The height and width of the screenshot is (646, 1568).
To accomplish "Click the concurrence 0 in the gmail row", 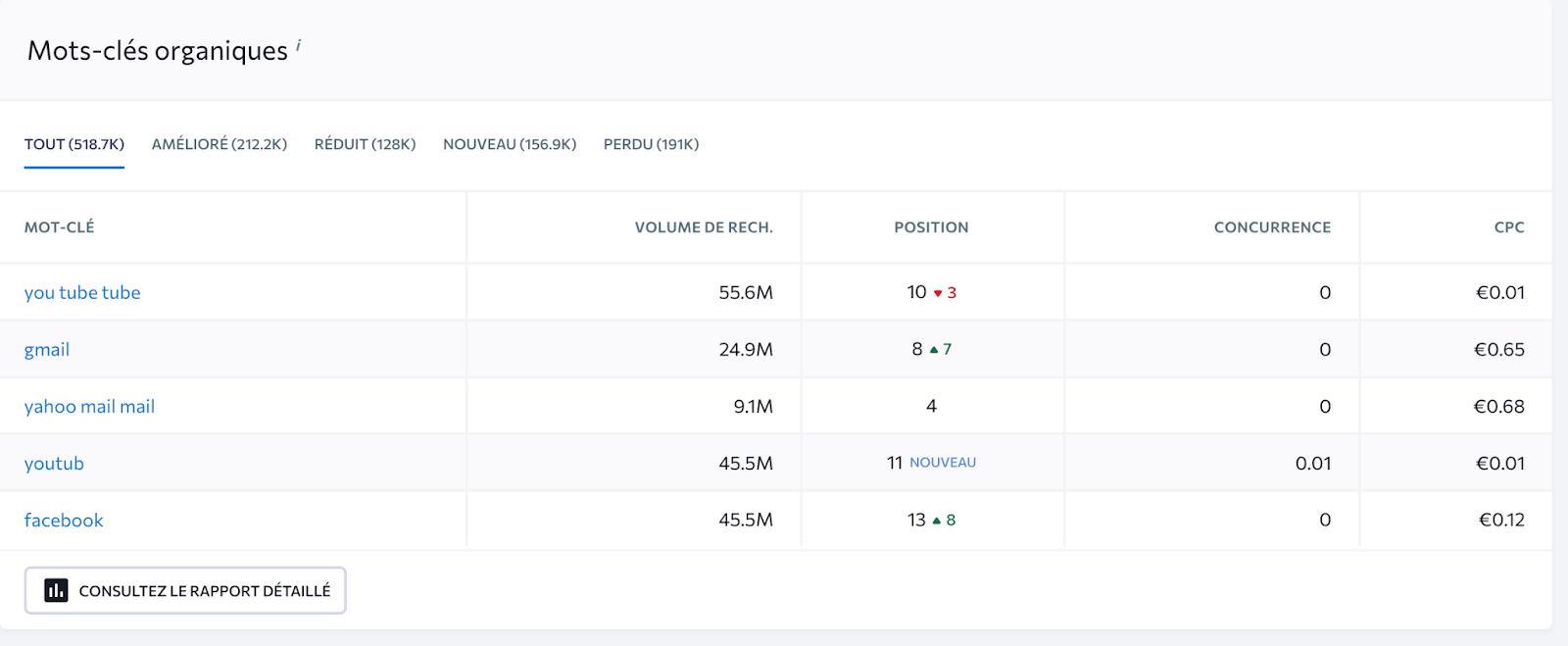I will point(1325,349).
